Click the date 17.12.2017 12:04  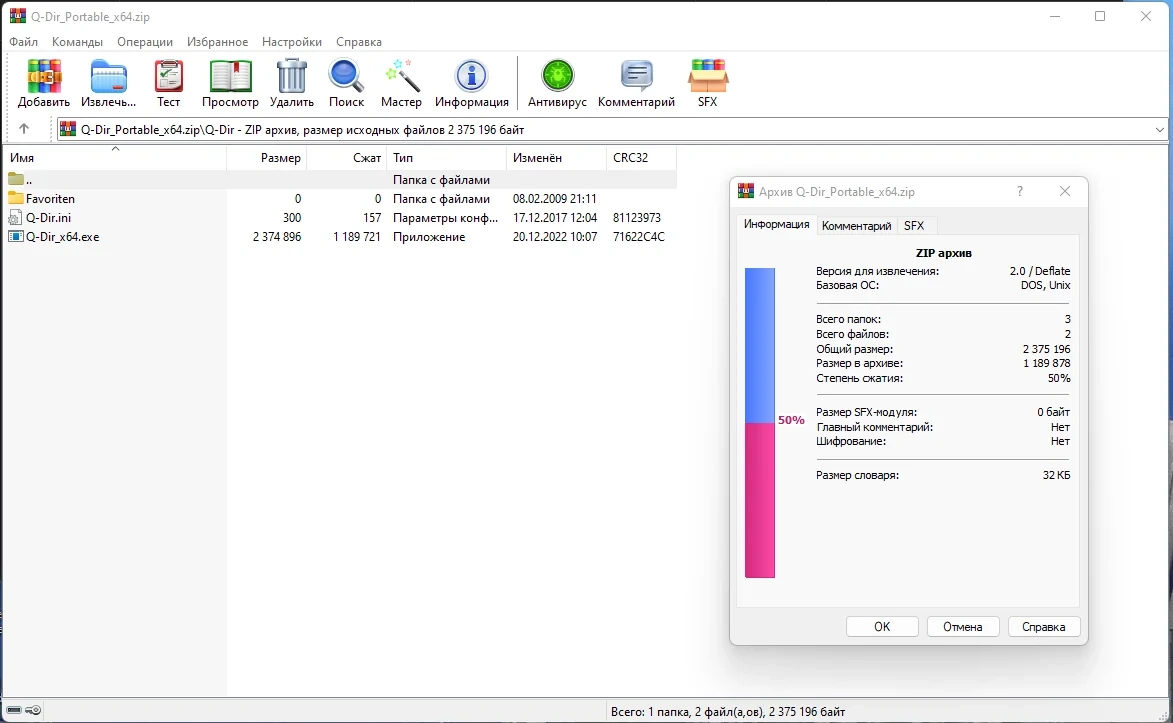pyautogui.click(x=555, y=218)
